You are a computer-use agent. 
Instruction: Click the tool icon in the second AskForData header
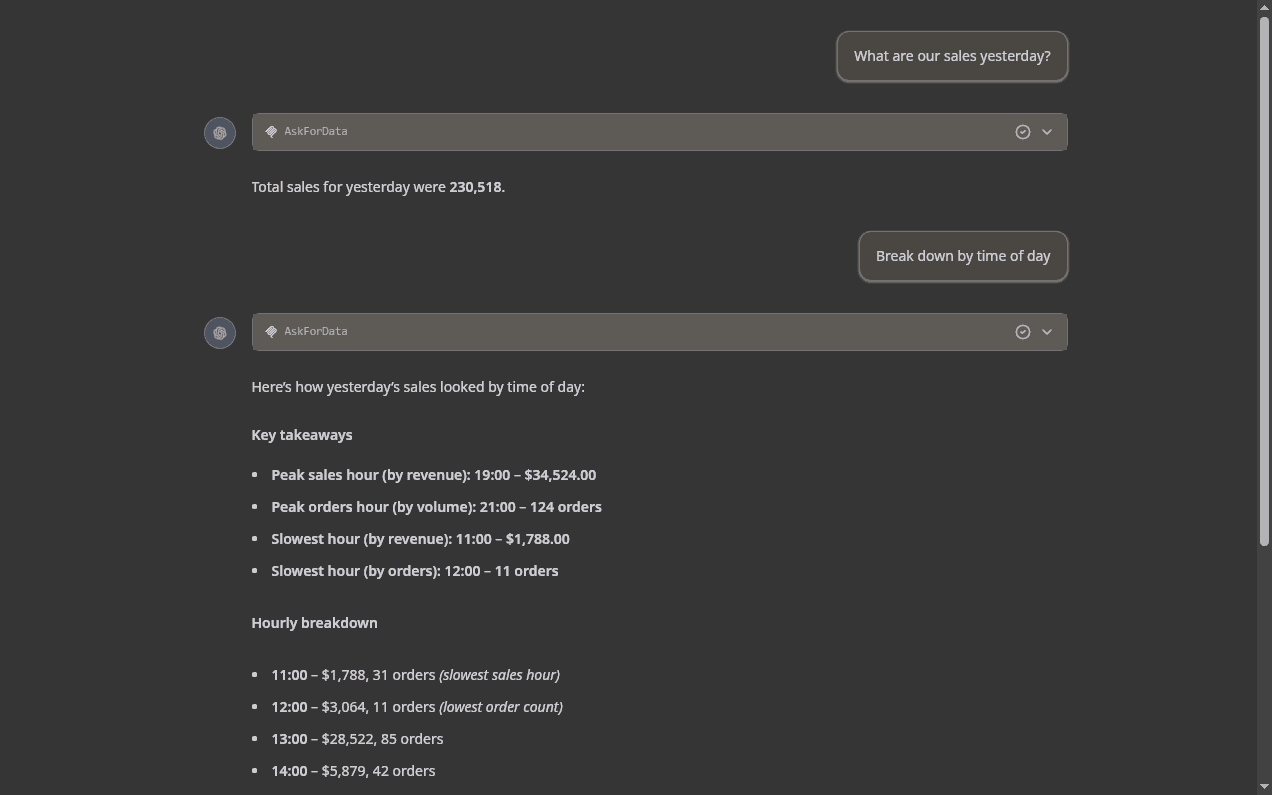pos(271,331)
